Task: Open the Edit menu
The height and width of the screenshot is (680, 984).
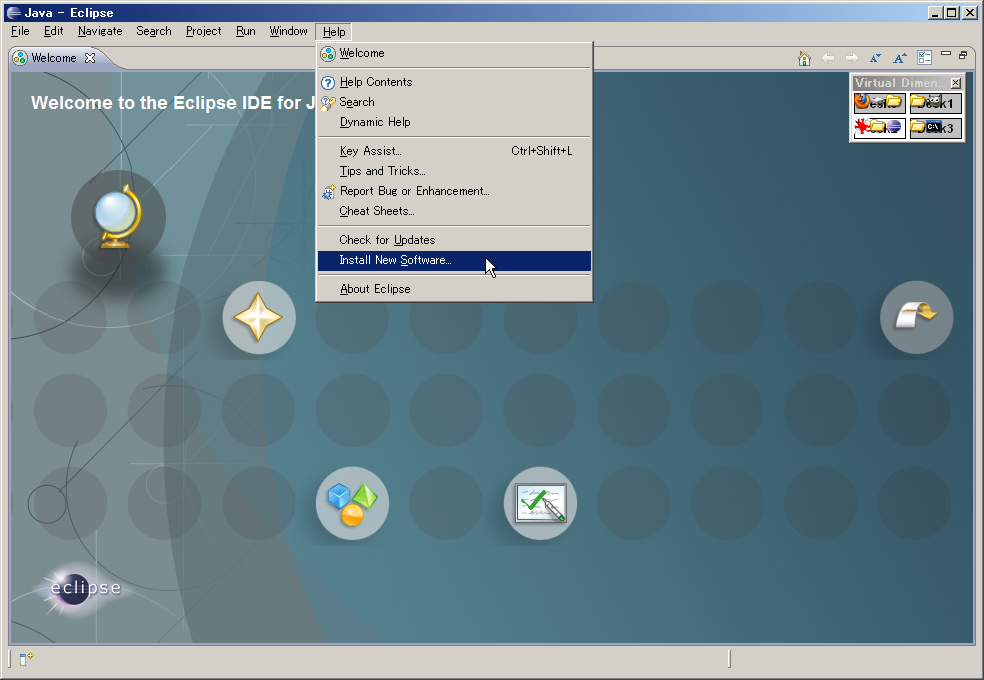Action: tap(53, 31)
